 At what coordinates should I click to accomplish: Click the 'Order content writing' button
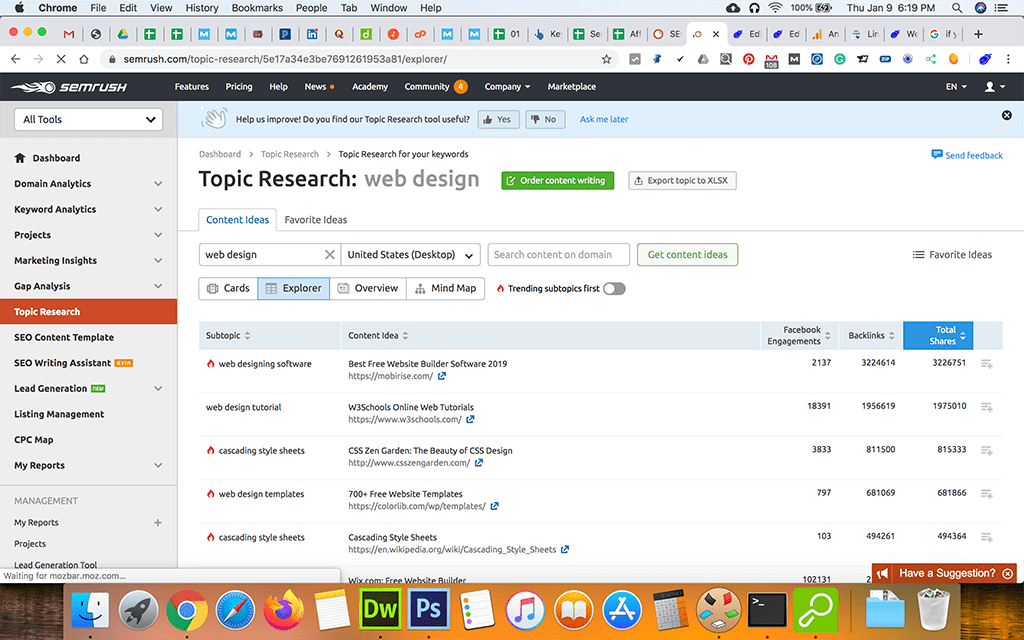pyautogui.click(x=558, y=181)
